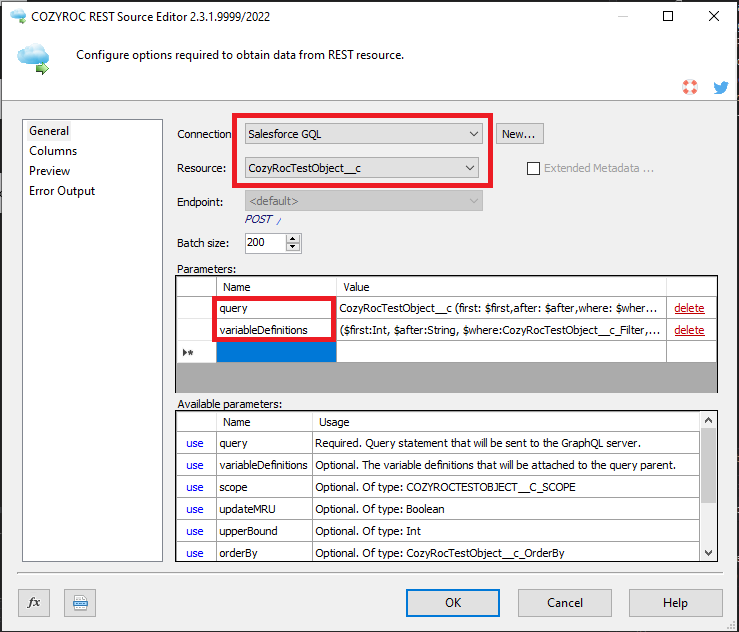Click the COZYROC cloud title bar icon
The width and height of the screenshot is (739, 632).
point(17,16)
